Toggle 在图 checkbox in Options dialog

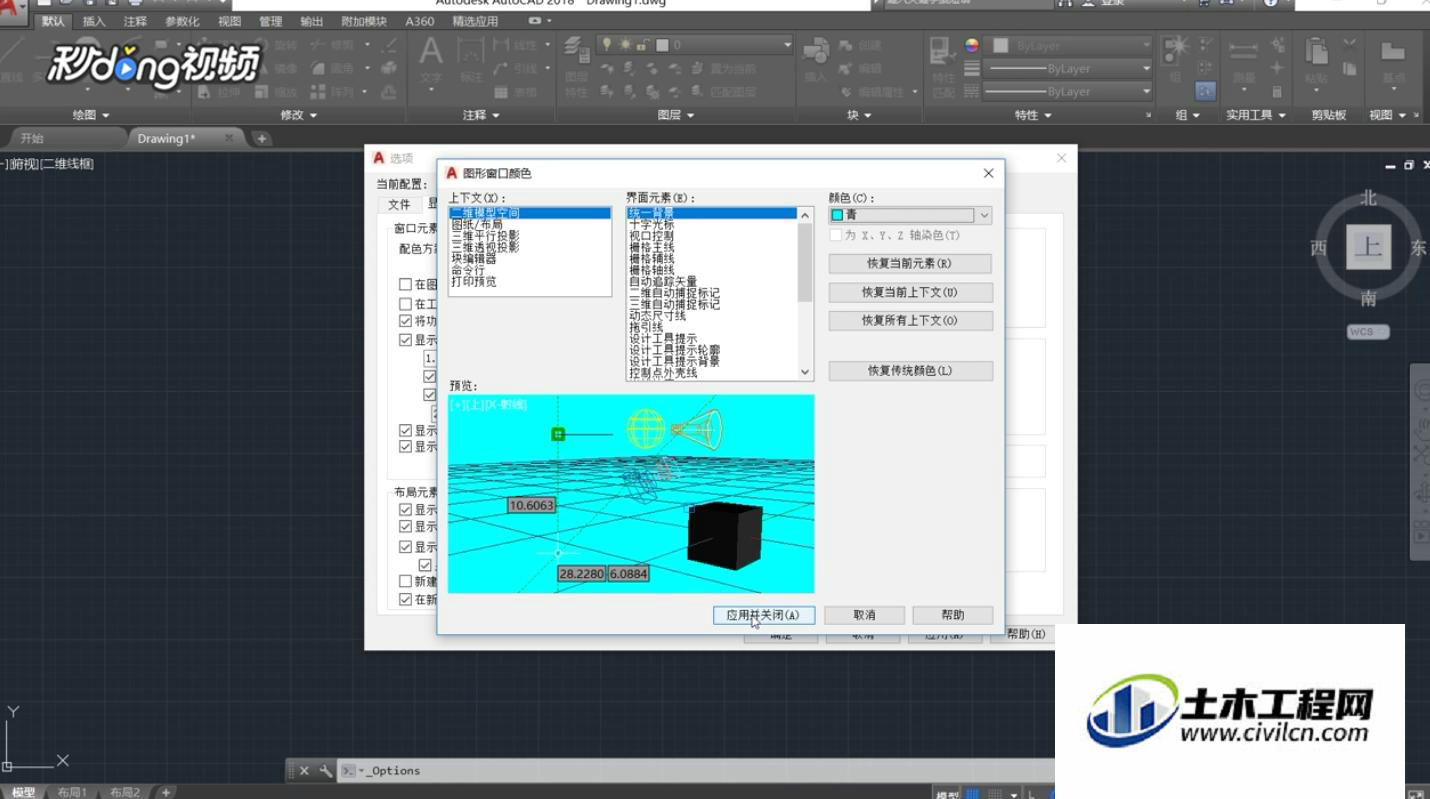[x=405, y=285]
